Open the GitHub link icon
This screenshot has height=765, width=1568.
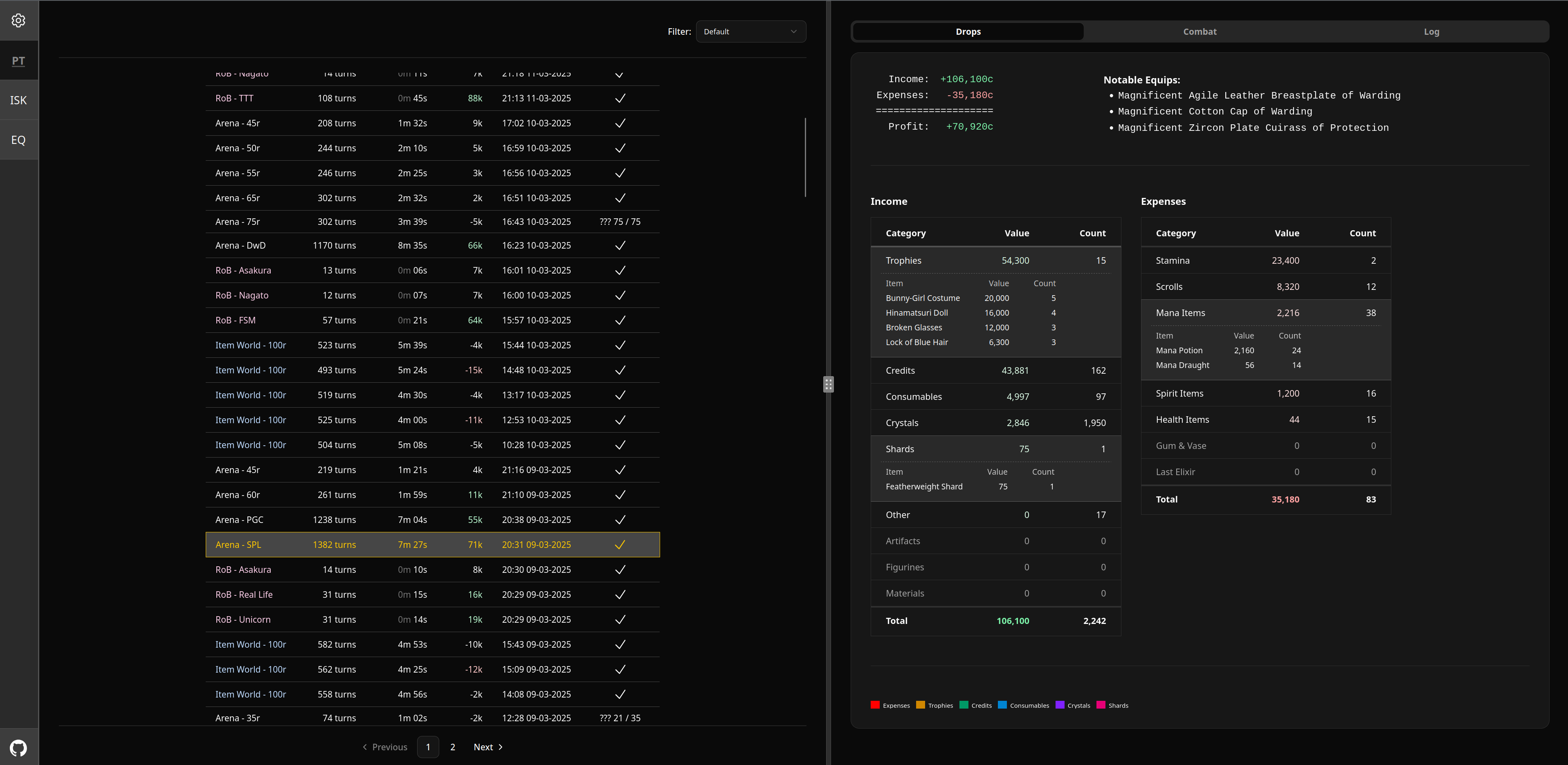[18, 747]
